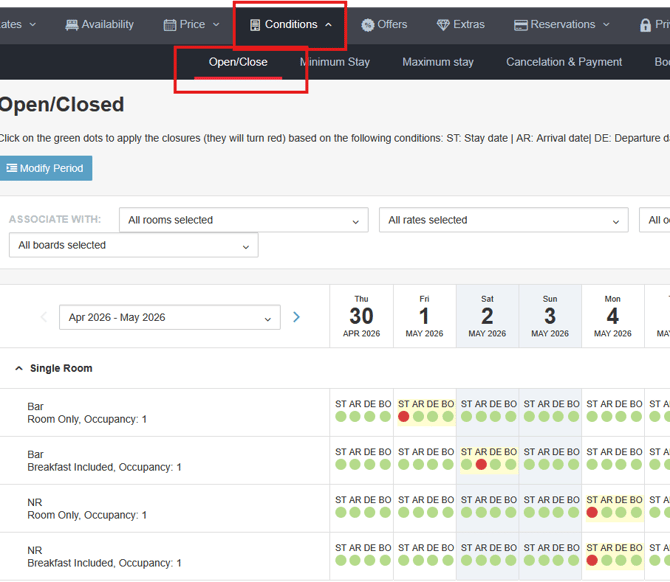Click the Extras diamond icon
Viewport: 670px width, 582px height.
pyautogui.click(x=443, y=25)
